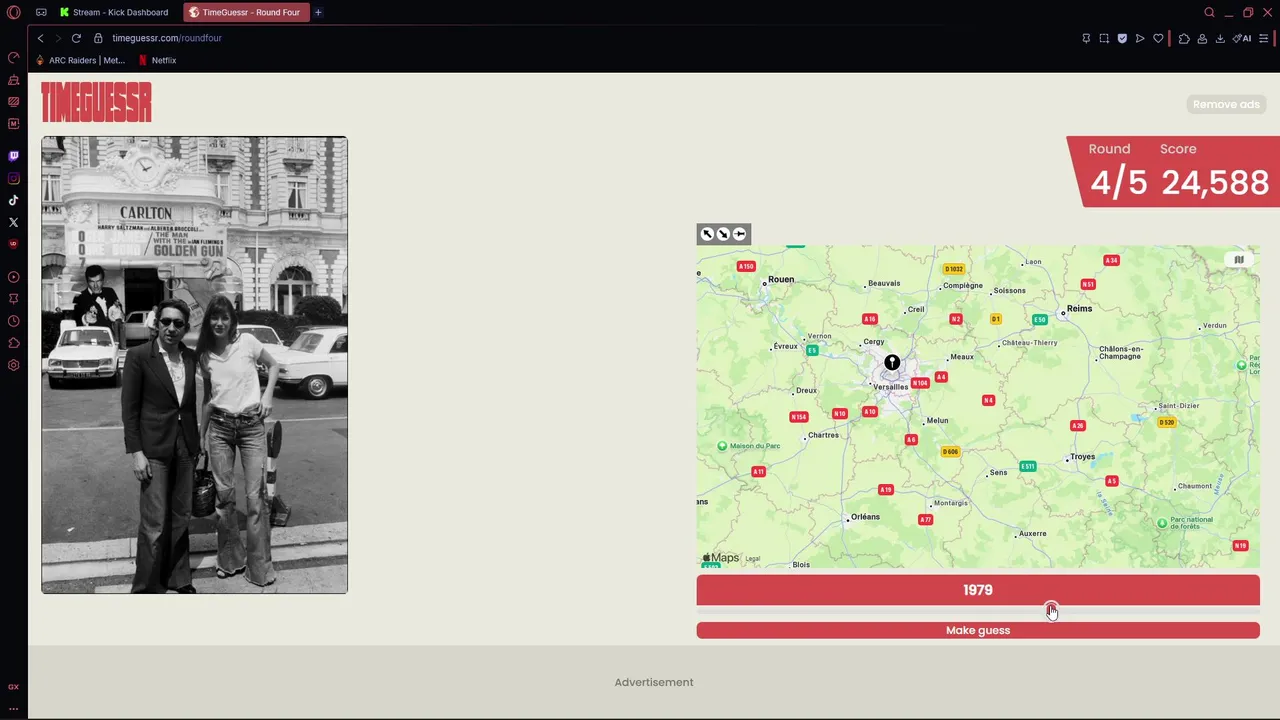Open the AI assistant toolbar icon

coord(1242,38)
